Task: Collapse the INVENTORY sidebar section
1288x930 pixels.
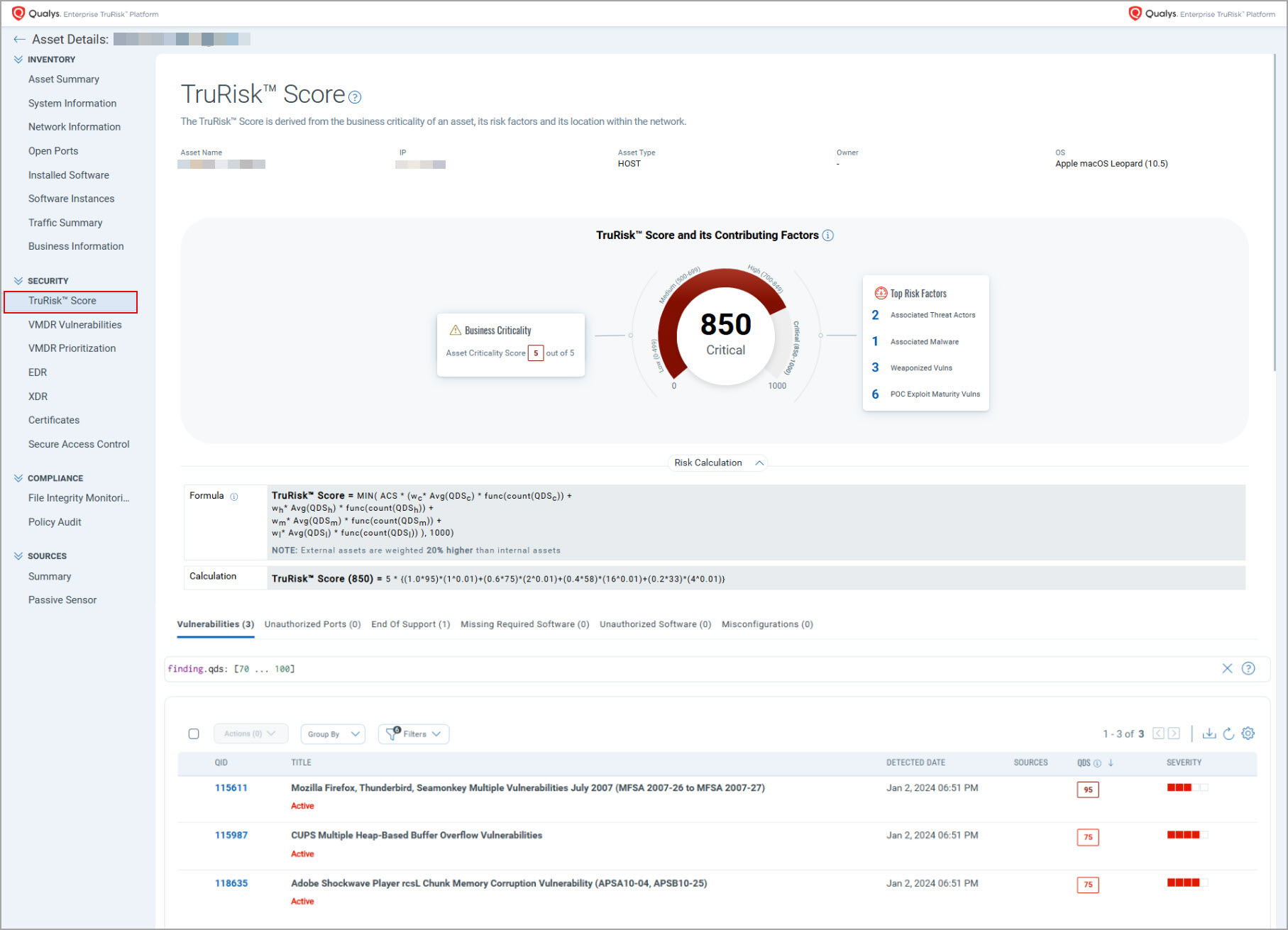Action: [x=18, y=60]
